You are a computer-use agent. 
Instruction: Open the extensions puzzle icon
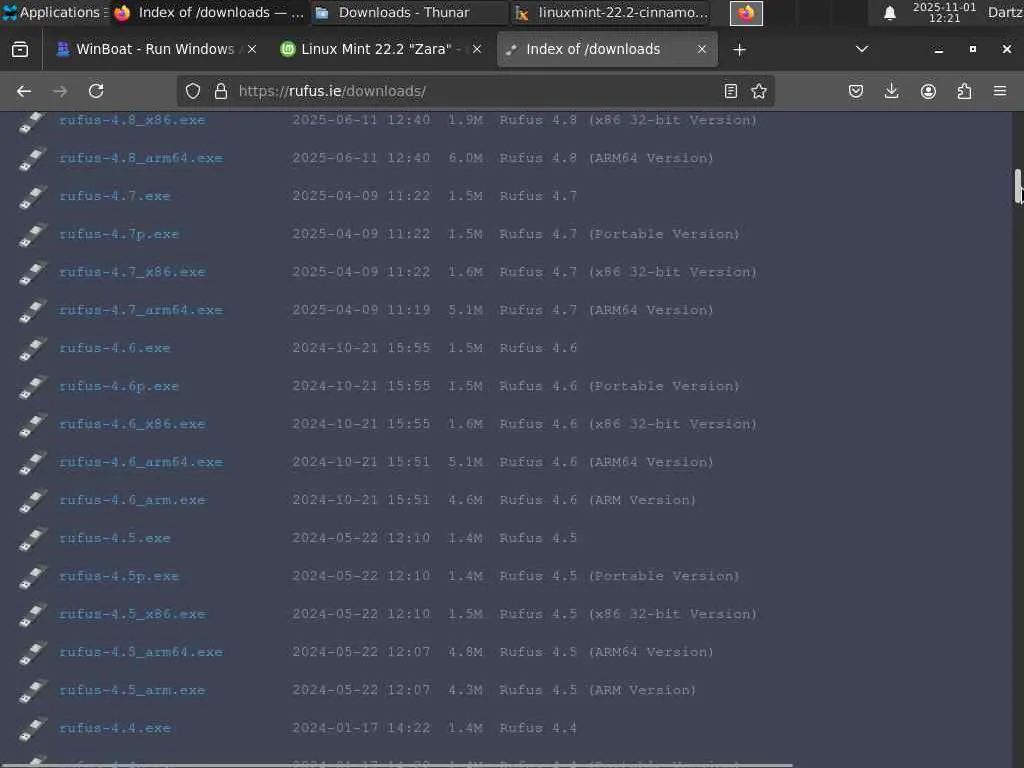pos(964,91)
